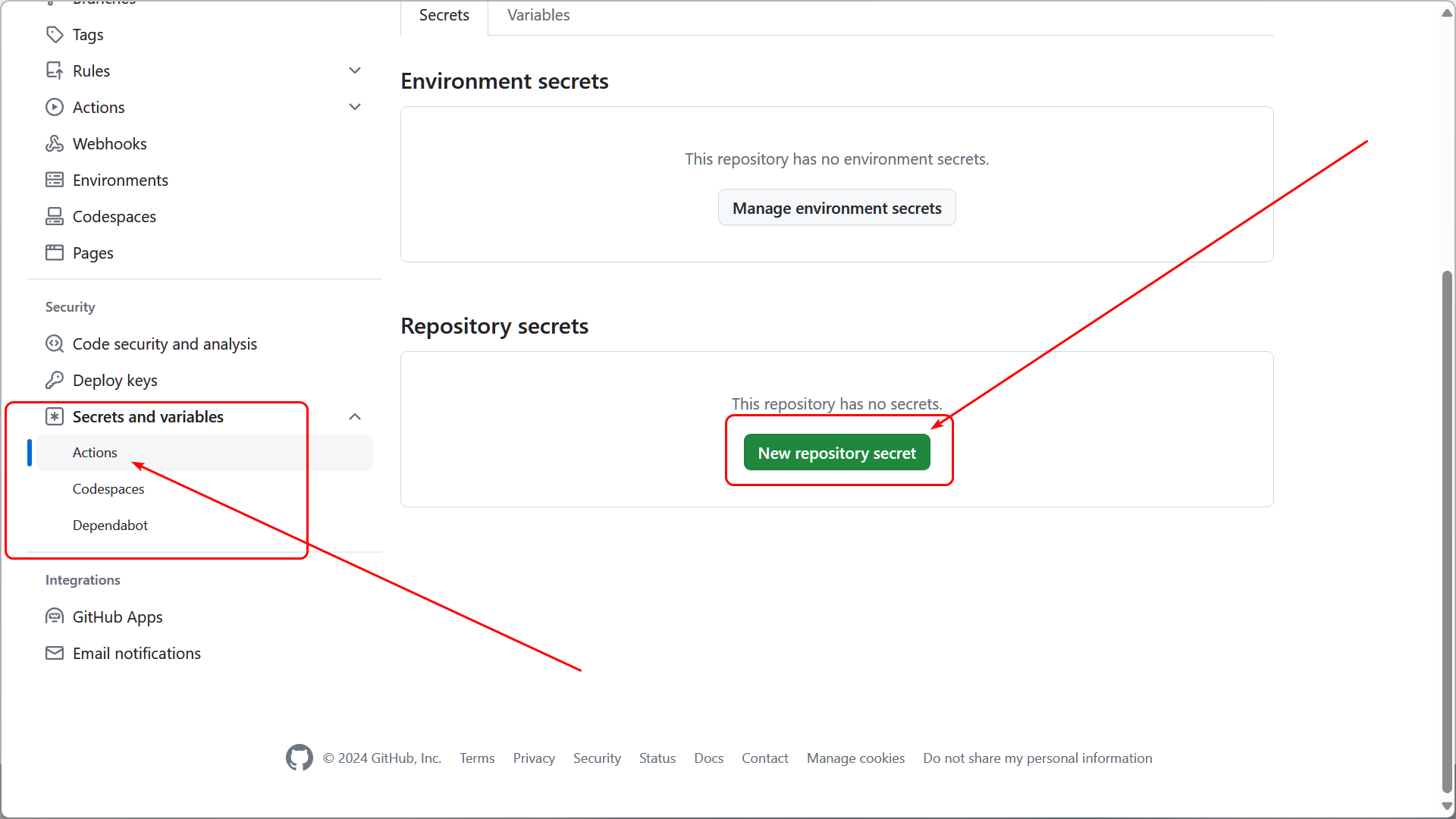Image resolution: width=1456 pixels, height=819 pixels.
Task: Open Dependabot secrets submenu item
Action: tap(111, 526)
